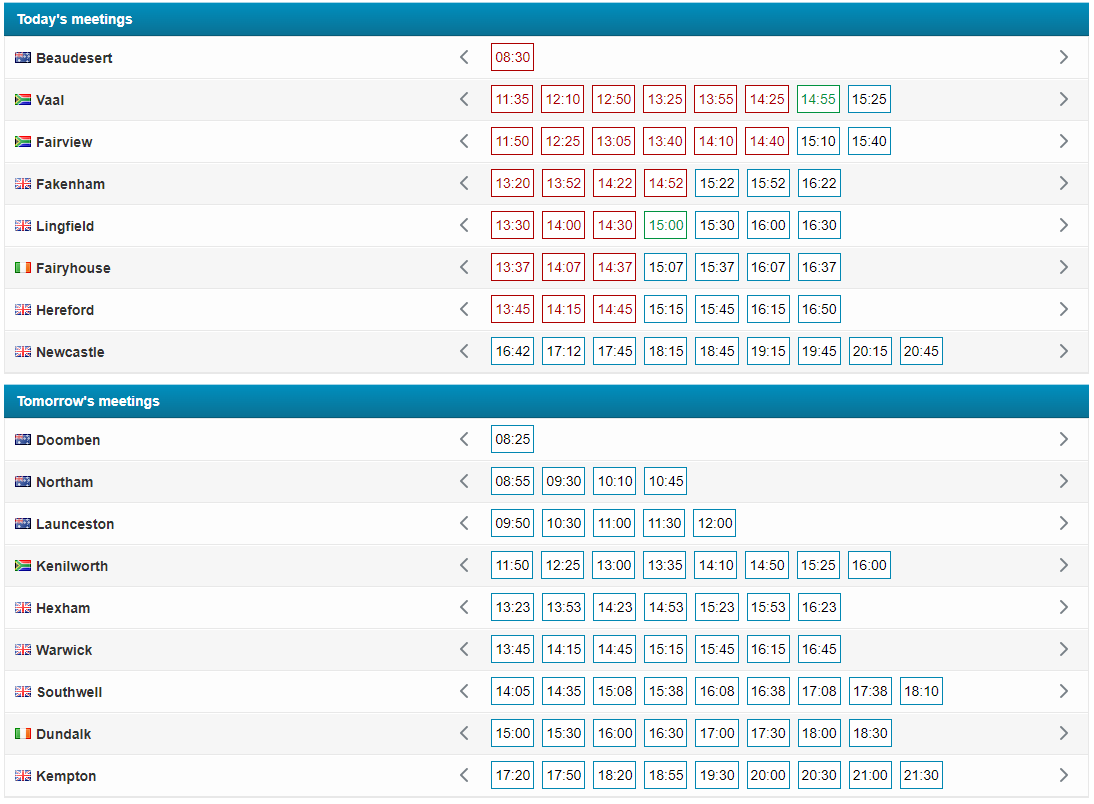
Task: Click the UK flag beside Southwell
Action: (23, 692)
